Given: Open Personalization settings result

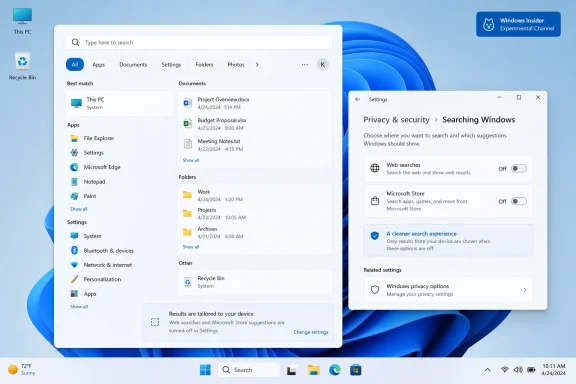Looking at the screenshot, I should 96,279.
